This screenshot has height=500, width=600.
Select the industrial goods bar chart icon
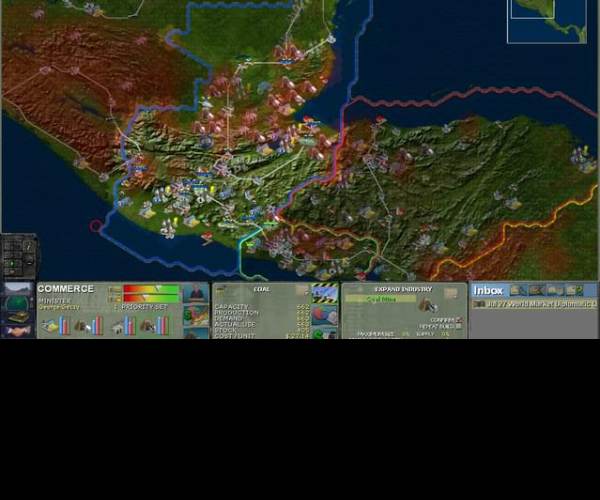pyautogui.click(x=155, y=326)
